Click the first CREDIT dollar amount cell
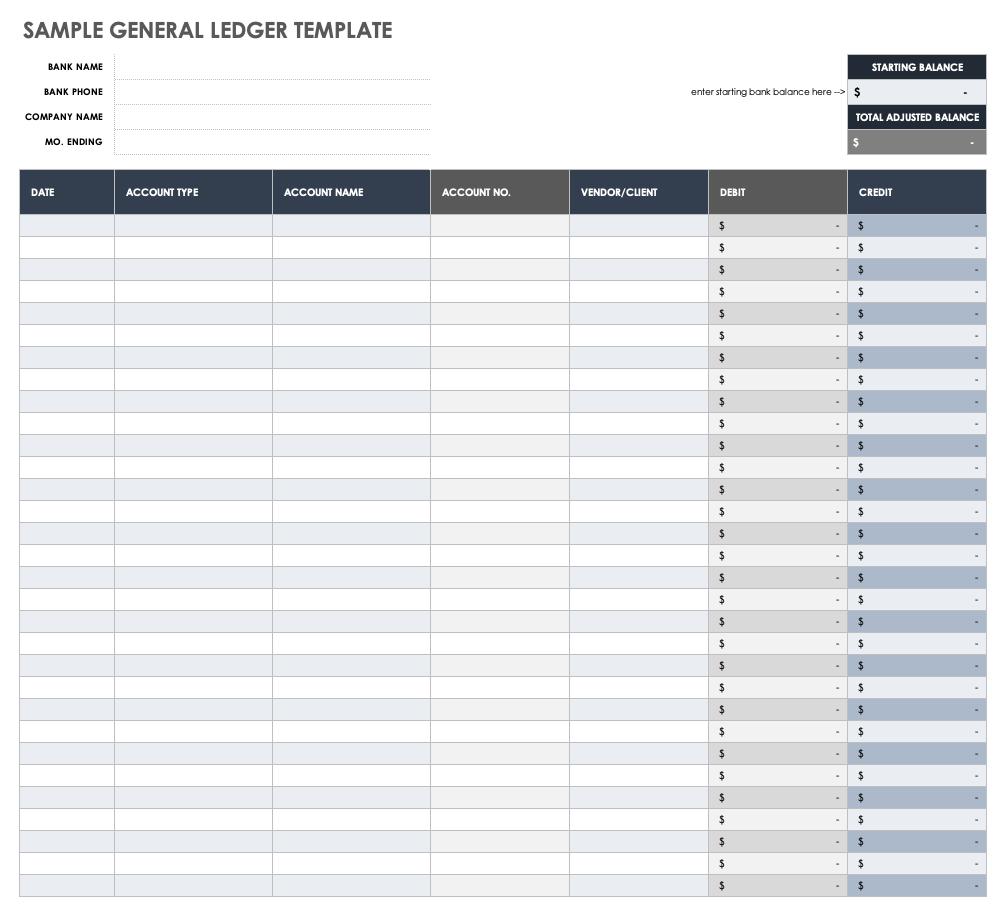This screenshot has height=919, width=1008. tap(916, 225)
